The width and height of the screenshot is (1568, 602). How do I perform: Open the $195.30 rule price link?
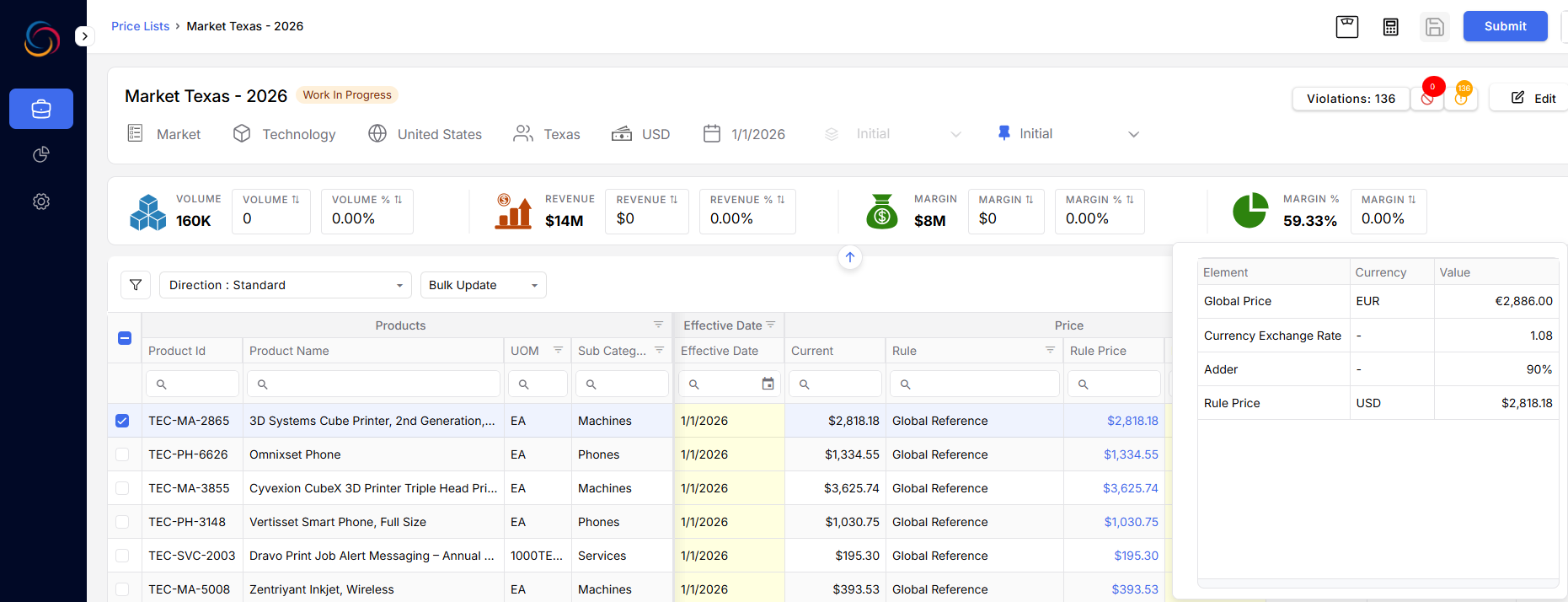1136,556
